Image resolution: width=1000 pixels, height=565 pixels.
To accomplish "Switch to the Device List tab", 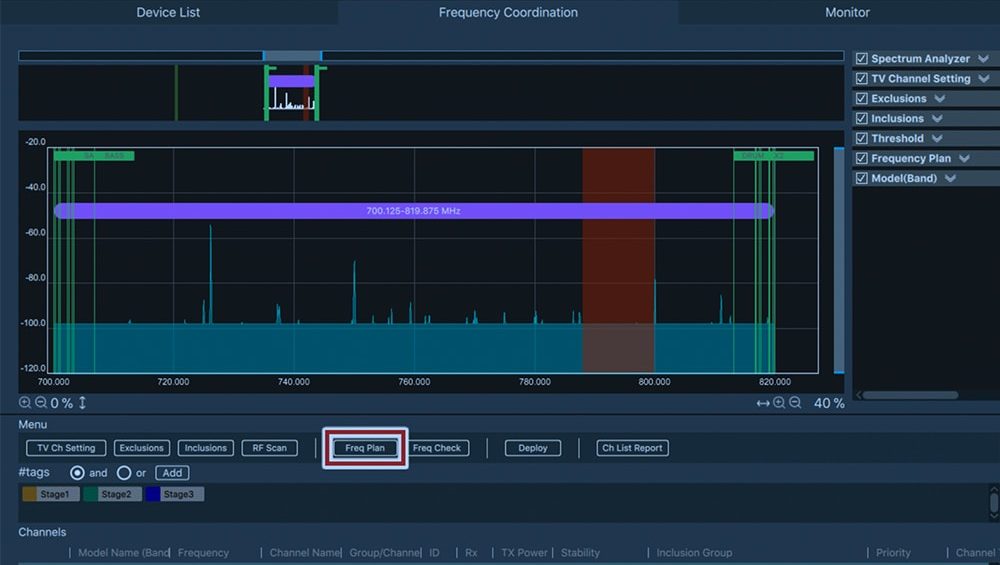I will (168, 12).
